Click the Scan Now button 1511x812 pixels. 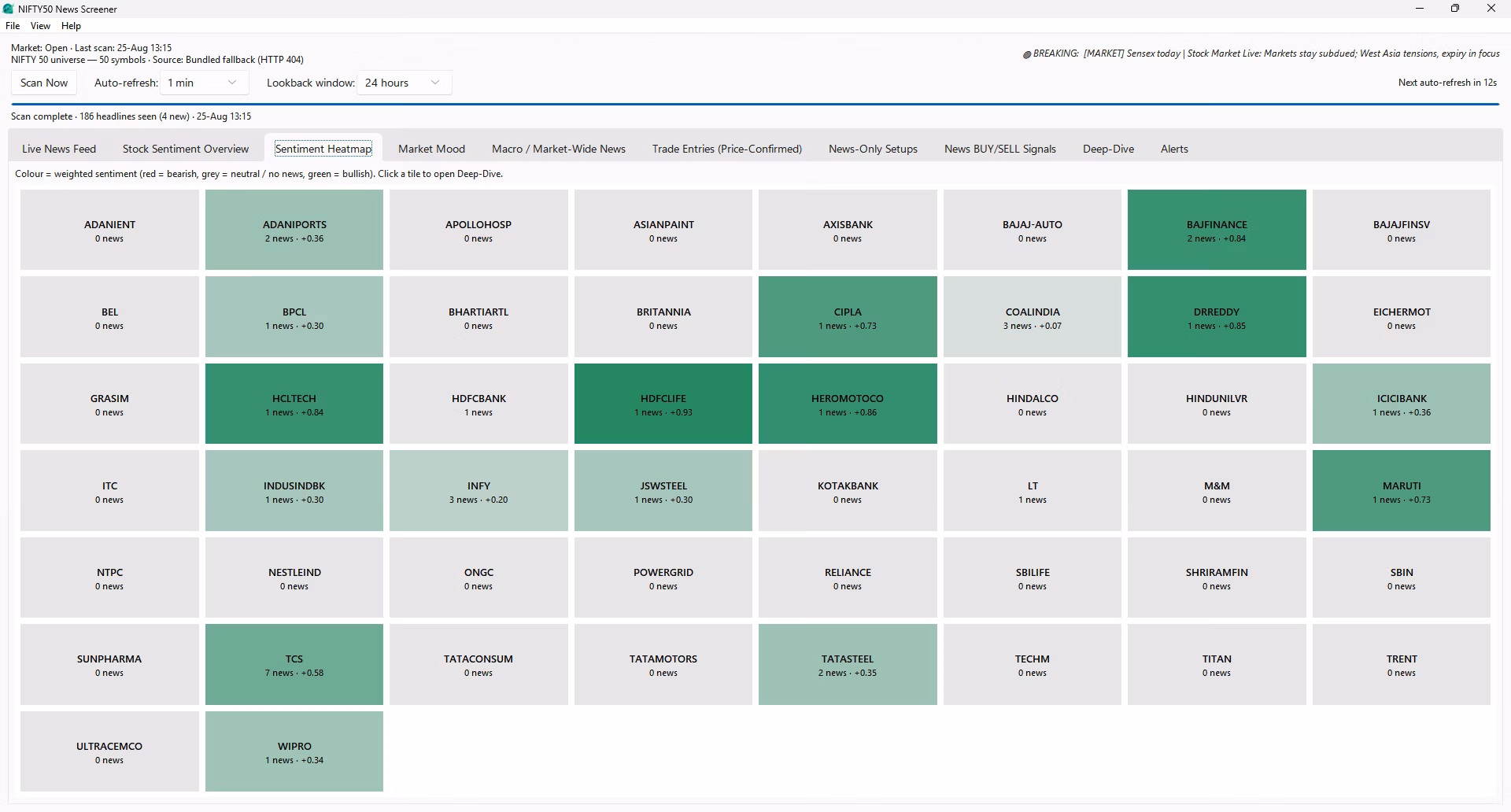click(x=44, y=83)
